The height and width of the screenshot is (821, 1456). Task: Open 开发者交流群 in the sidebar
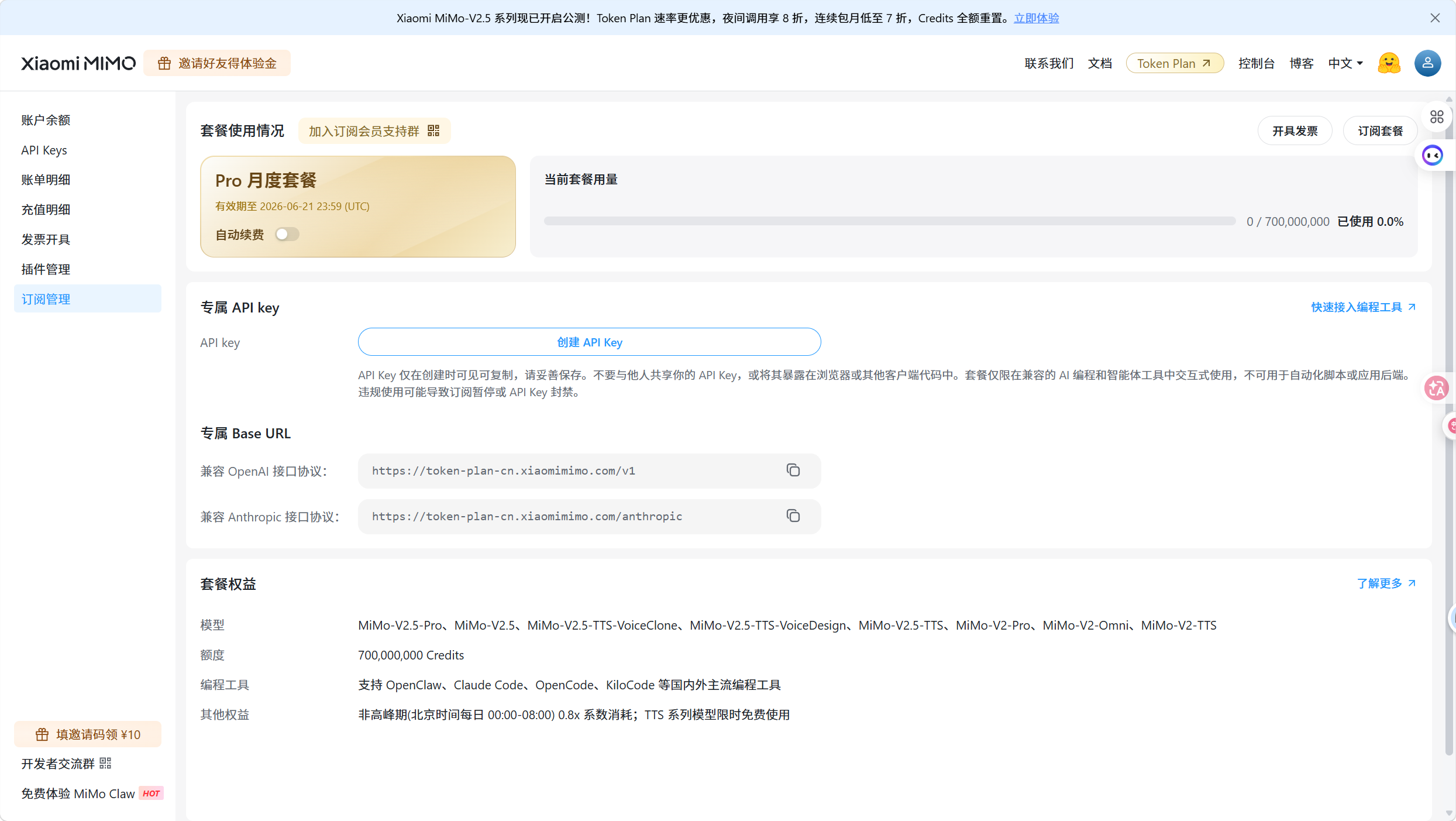coord(66,763)
